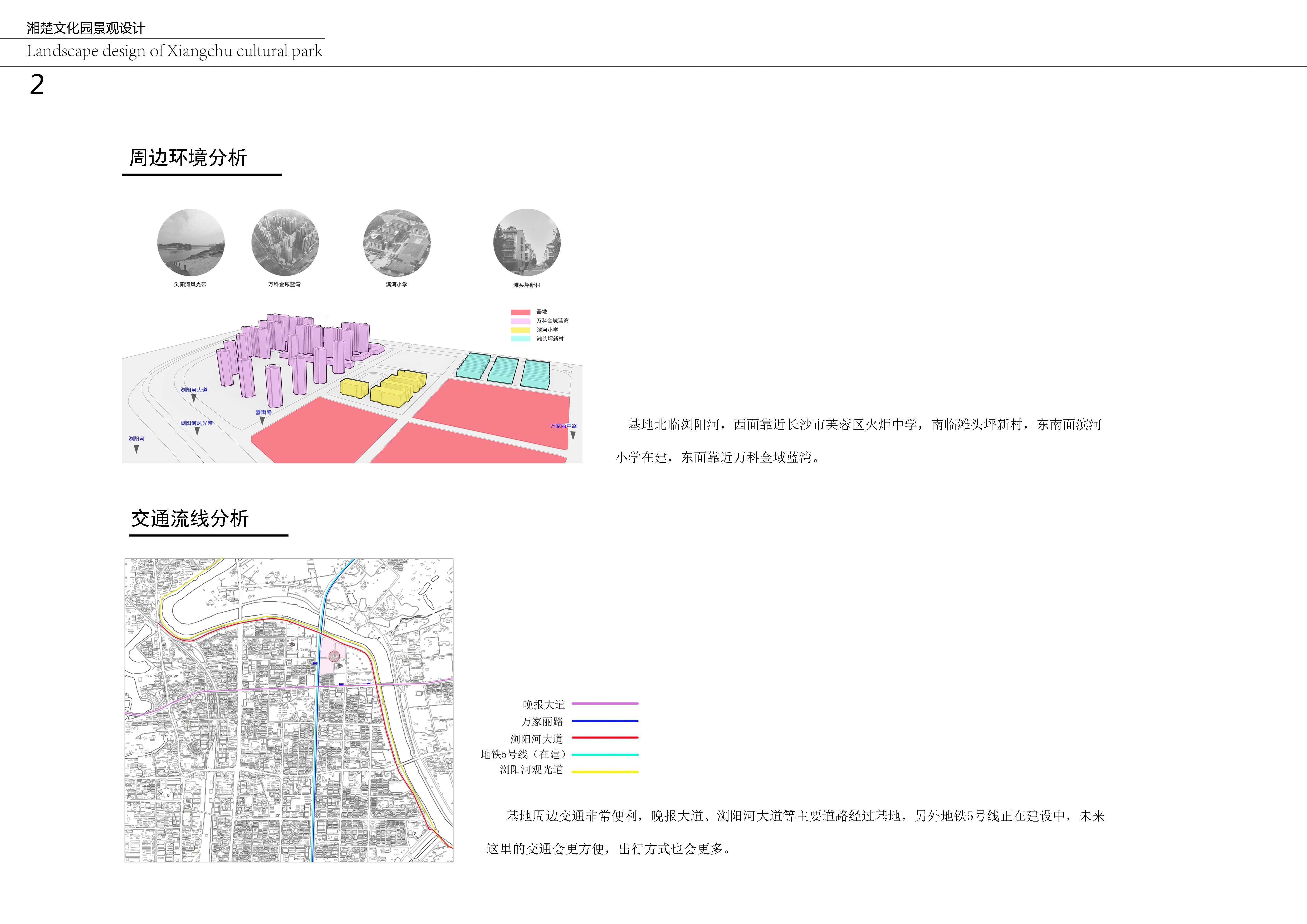Click the blue 浏阳河大道 label in 3D diagram
Viewport: 1307px width, 924px height.
click(194, 390)
